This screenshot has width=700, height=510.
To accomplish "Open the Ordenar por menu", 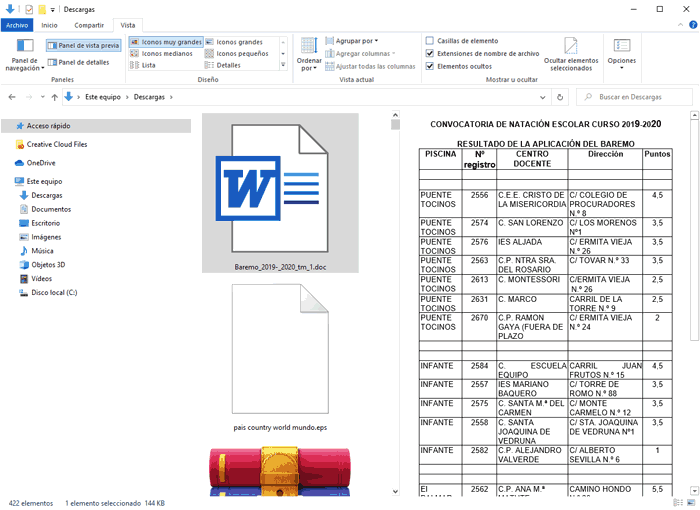I will tap(309, 55).
